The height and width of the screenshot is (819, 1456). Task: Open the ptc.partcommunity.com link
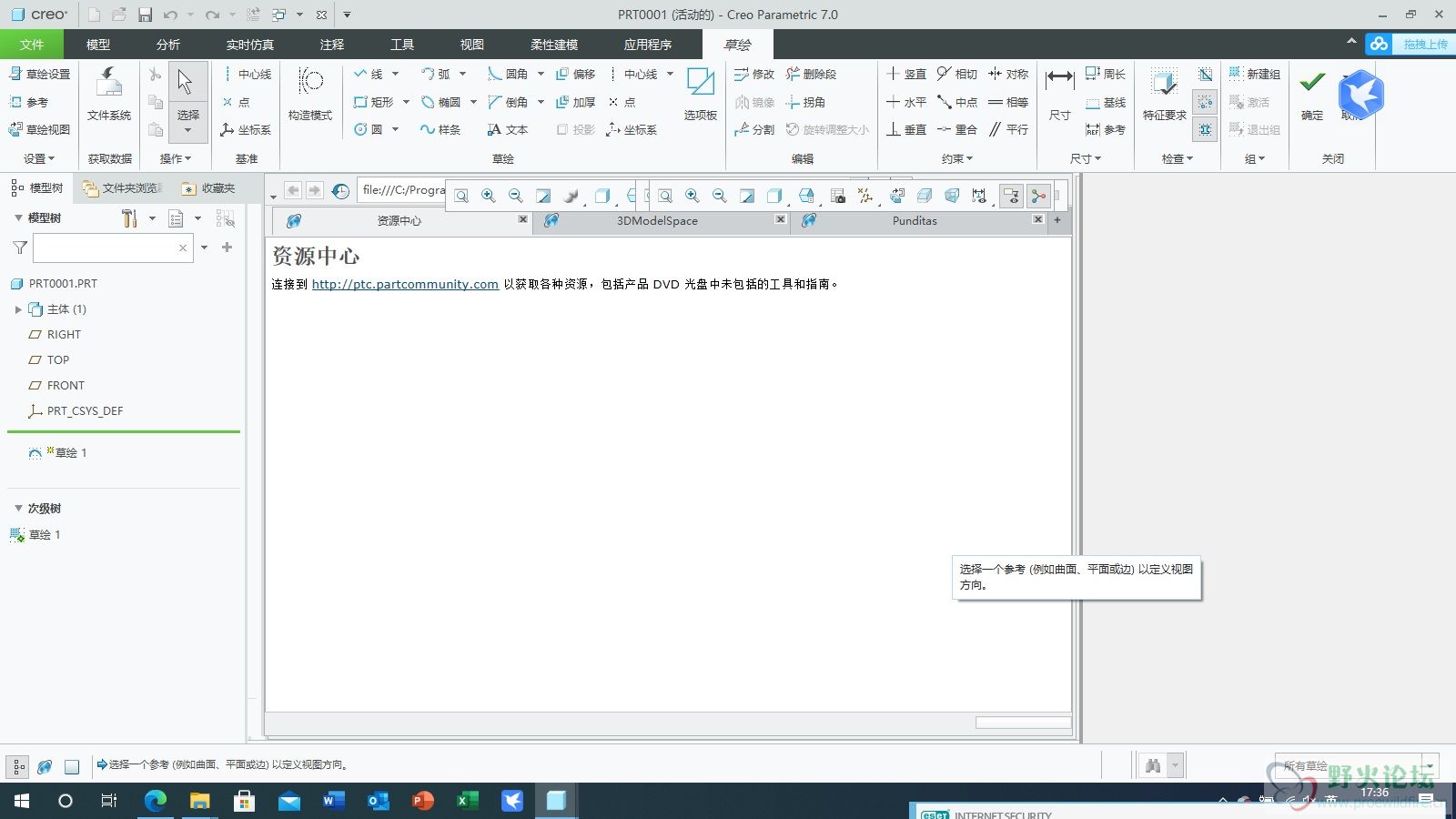coord(405,284)
